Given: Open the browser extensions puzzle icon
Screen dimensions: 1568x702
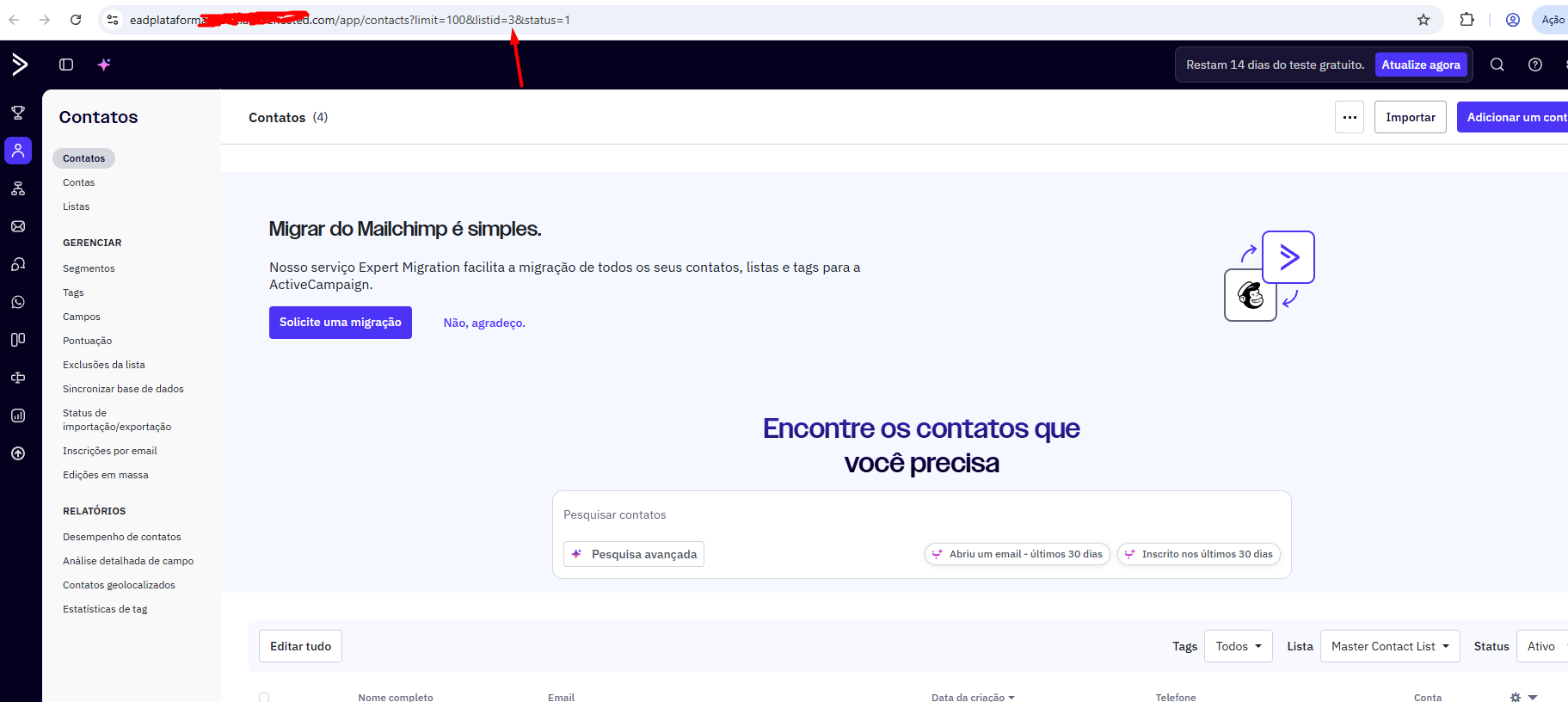Looking at the screenshot, I should 1467,20.
